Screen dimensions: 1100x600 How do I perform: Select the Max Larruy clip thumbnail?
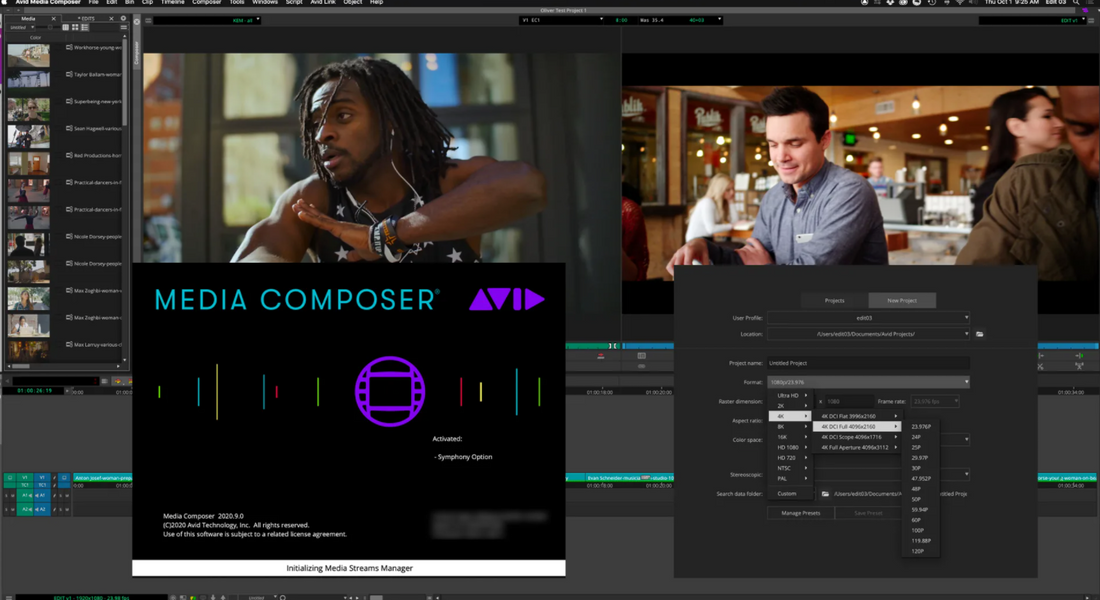28,350
